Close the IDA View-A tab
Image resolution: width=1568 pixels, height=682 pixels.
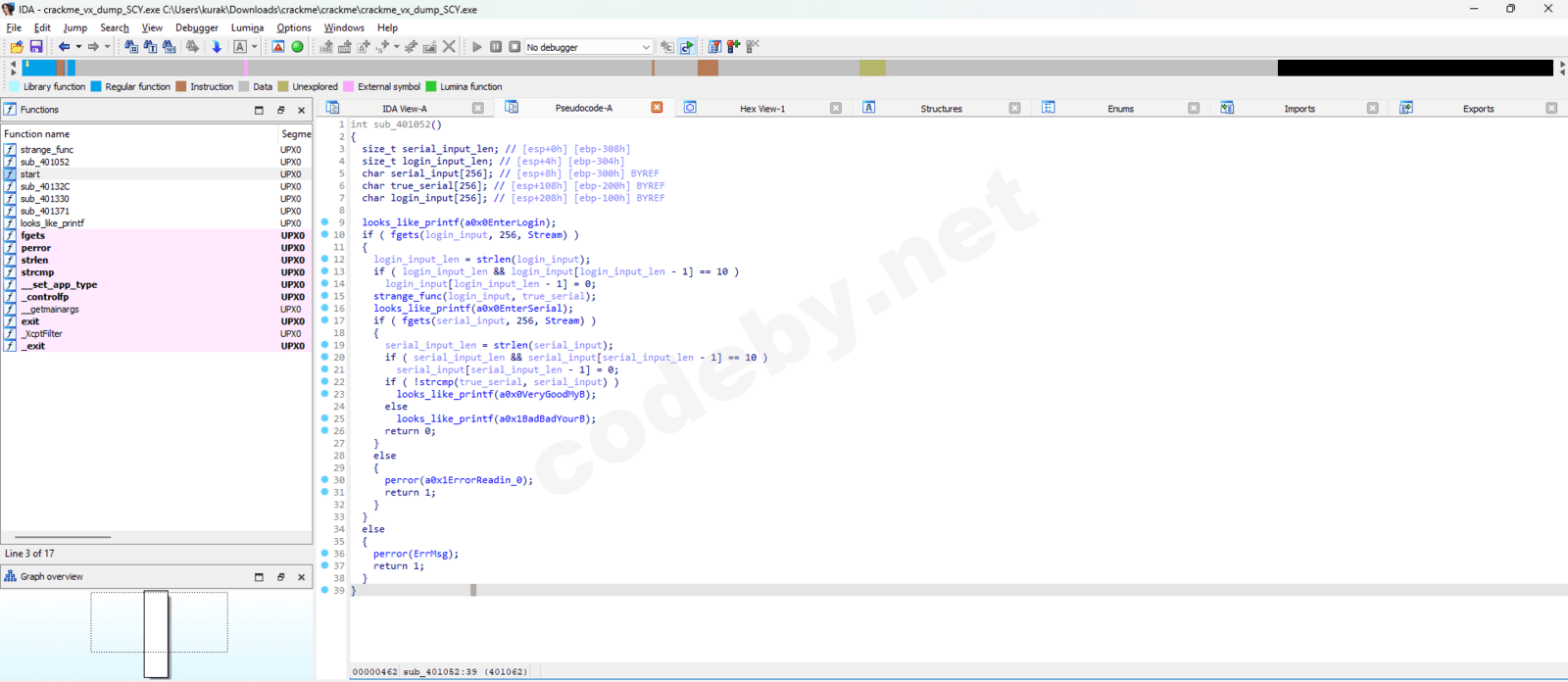click(x=478, y=109)
